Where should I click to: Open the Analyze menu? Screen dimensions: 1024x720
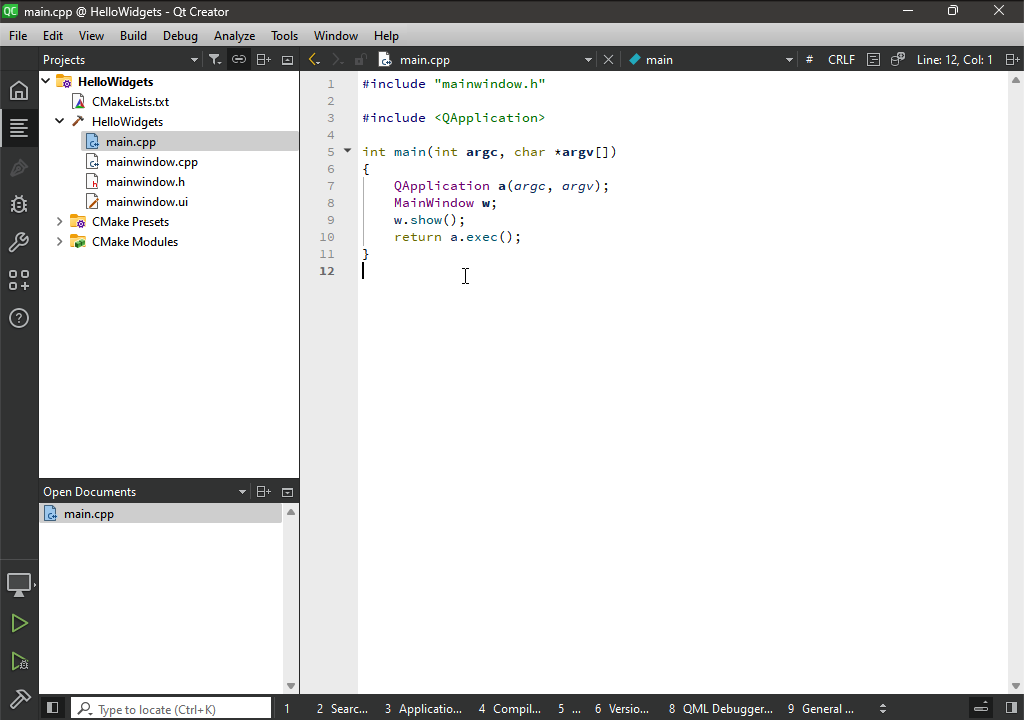click(234, 36)
